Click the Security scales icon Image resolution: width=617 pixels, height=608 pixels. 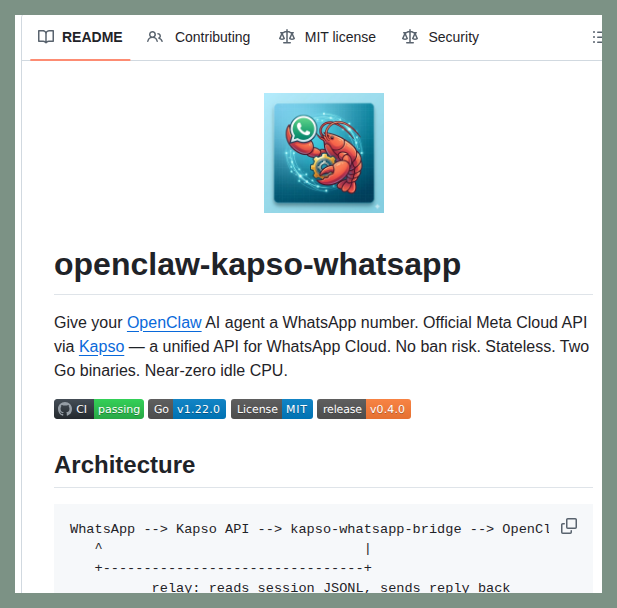tap(410, 37)
